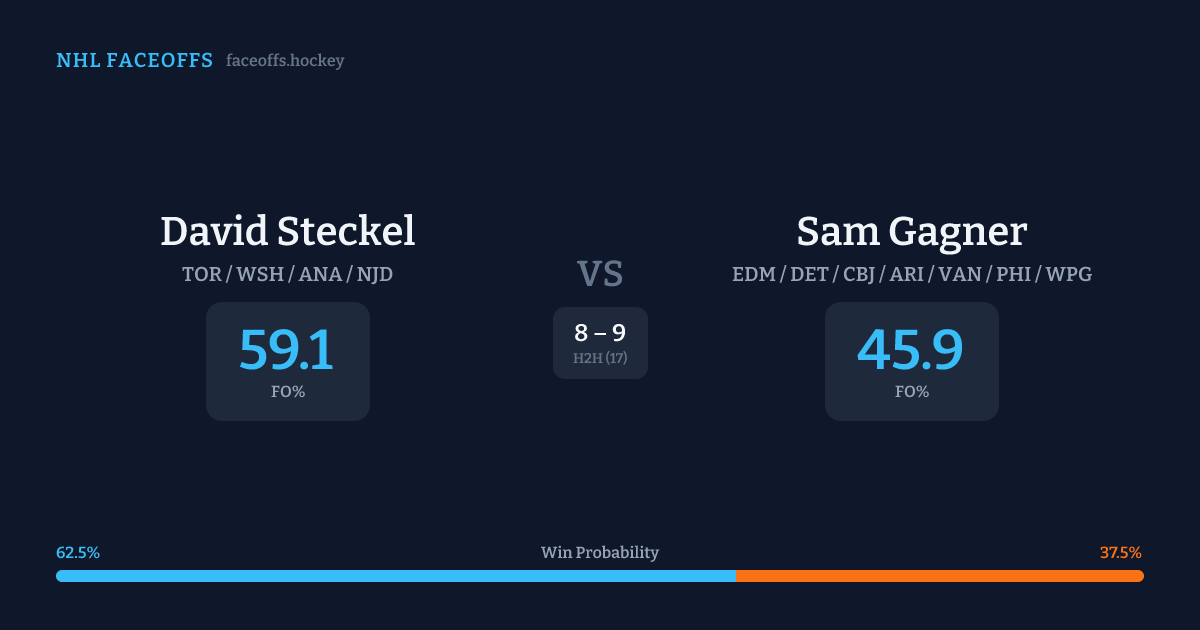Click the VS text between players
The height and width of the screenshot is (630, 1200).
point(600,273)
